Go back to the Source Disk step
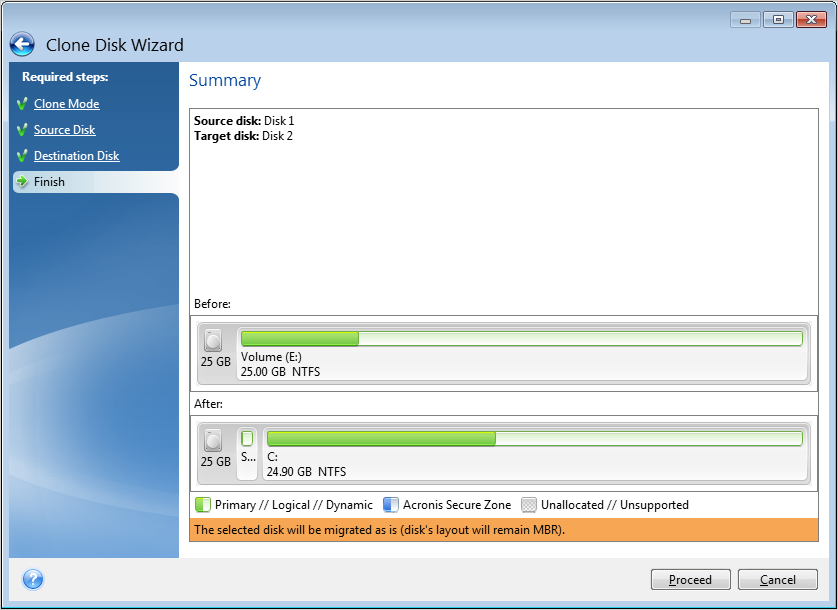The image size is (838, 610). (63, 130)
